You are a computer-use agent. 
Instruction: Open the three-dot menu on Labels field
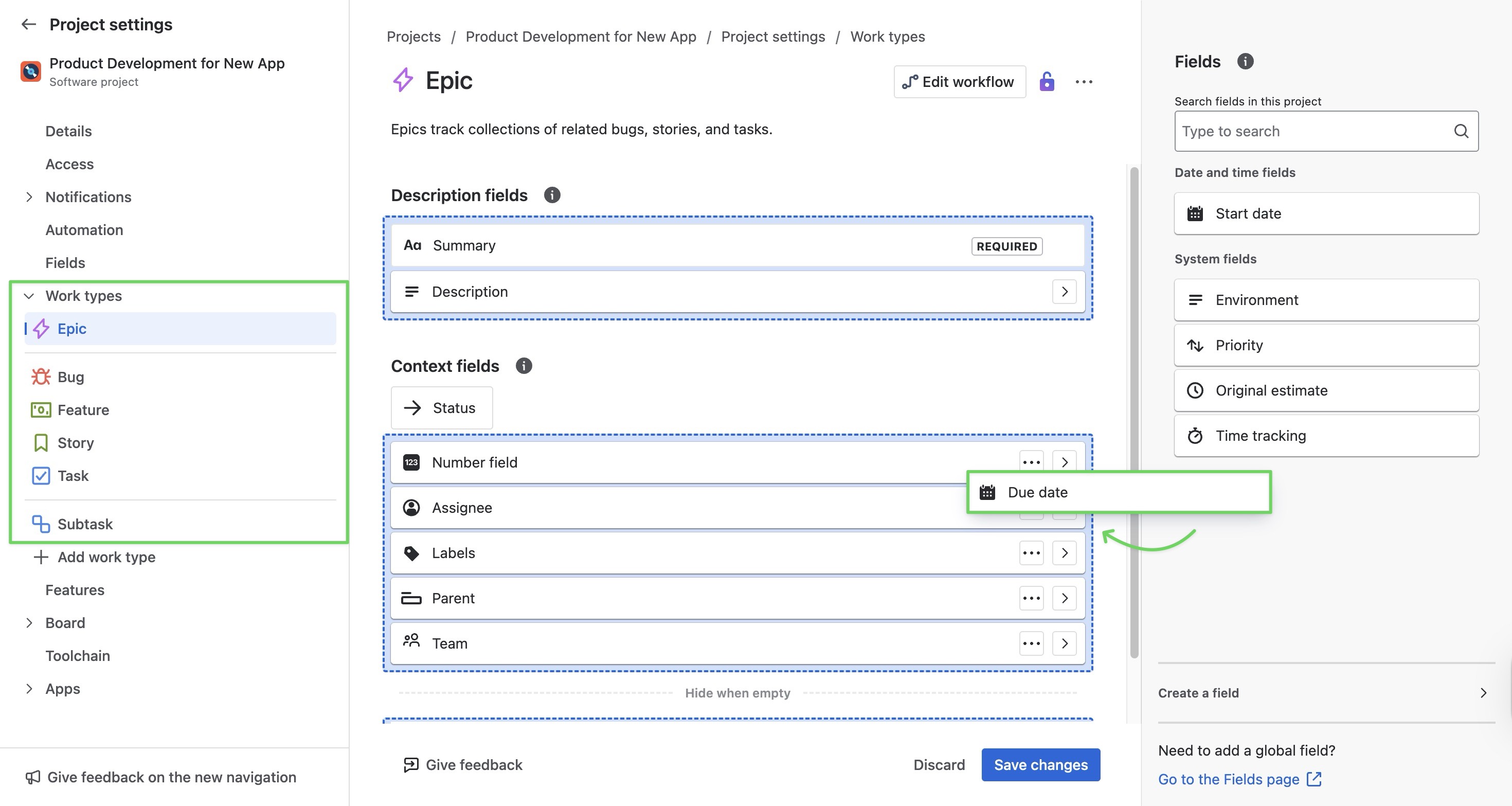coord(1031,553)
